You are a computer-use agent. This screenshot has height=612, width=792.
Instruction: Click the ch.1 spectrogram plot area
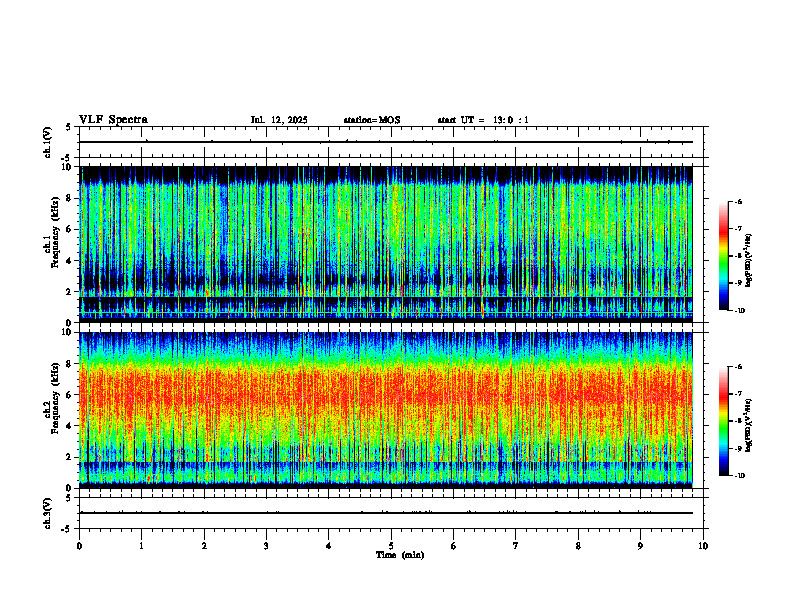(386, 244)
